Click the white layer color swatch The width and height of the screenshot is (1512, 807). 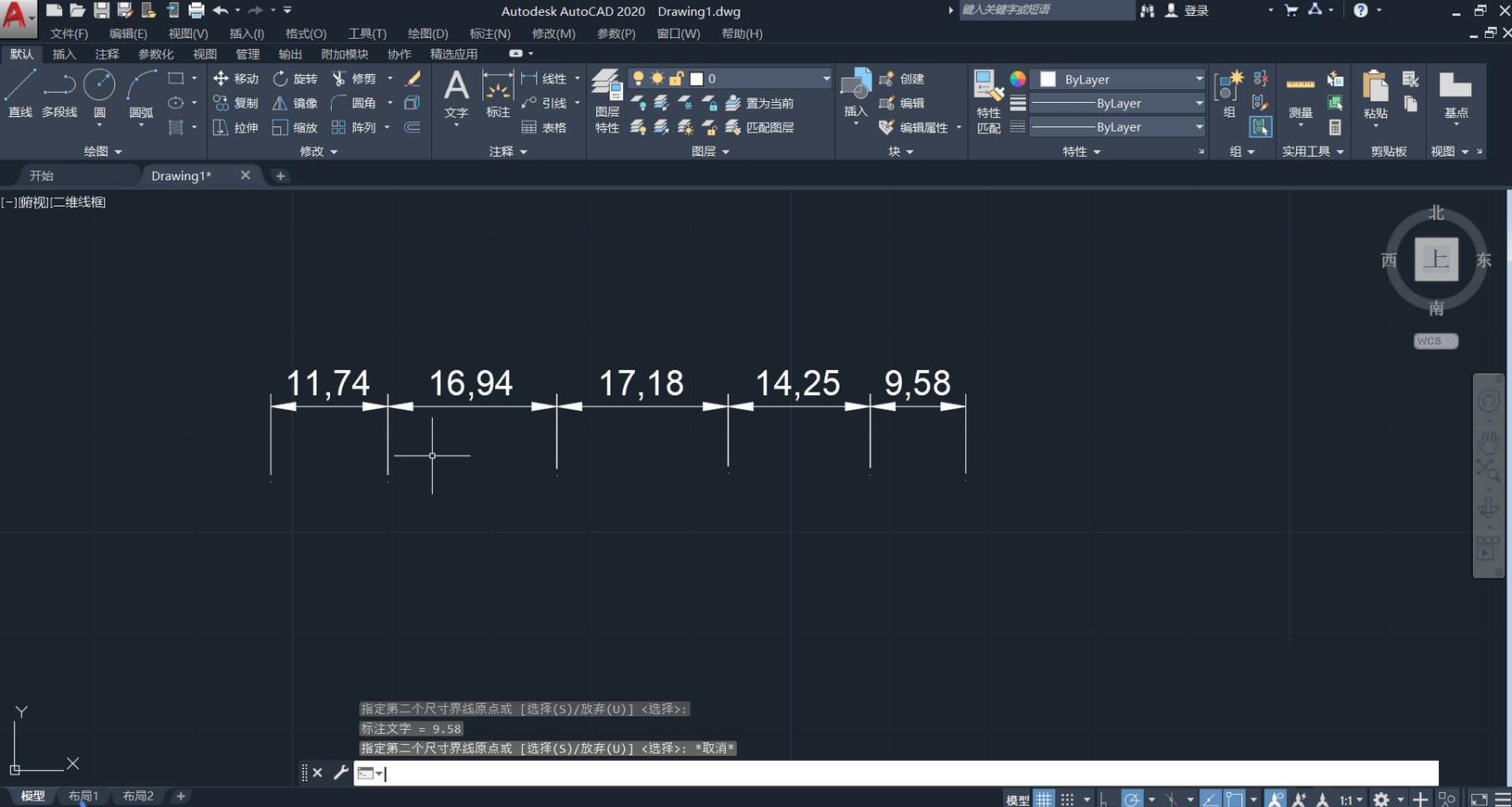pos(696,79)
